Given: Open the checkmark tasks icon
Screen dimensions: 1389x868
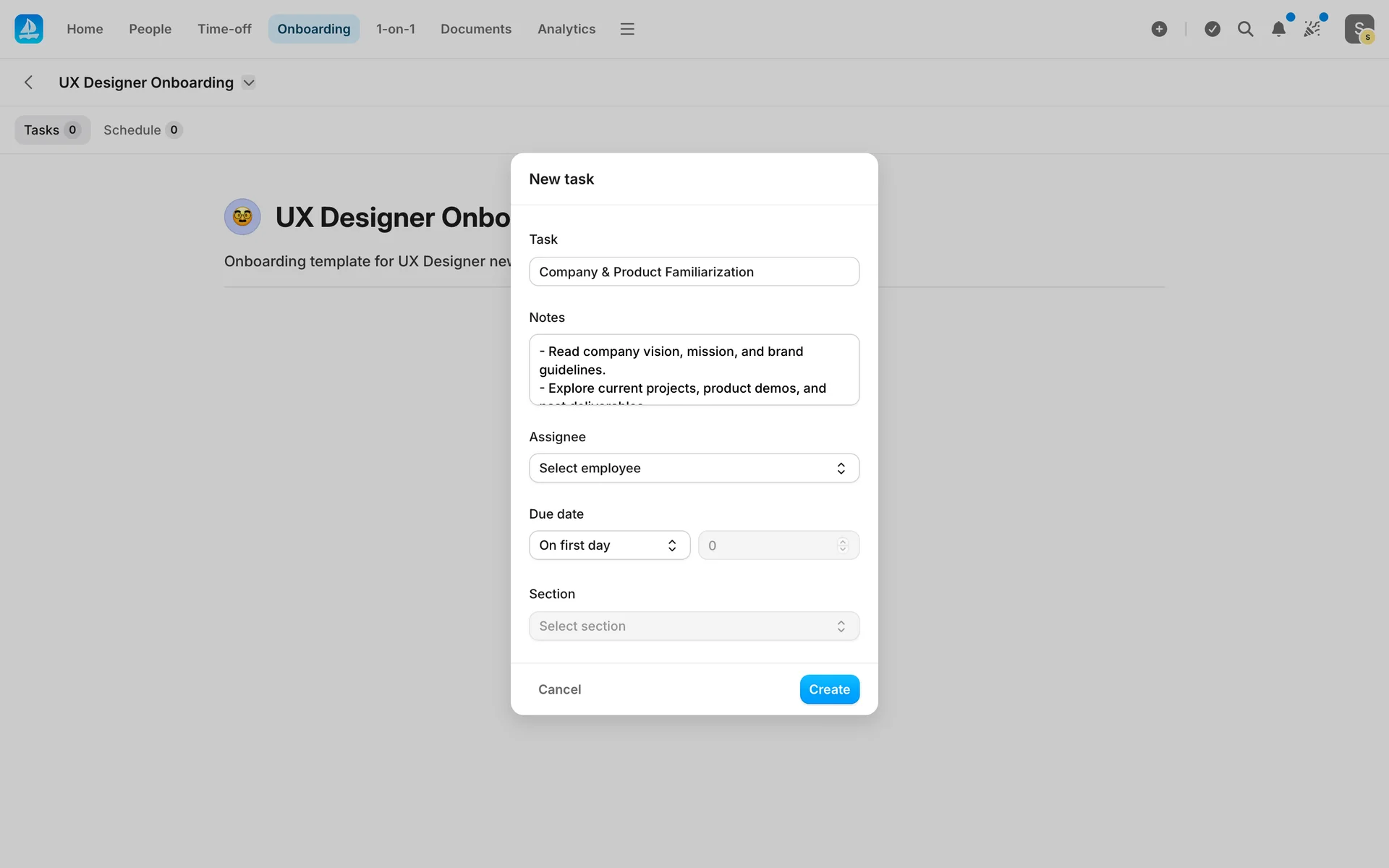Looking at the screenshot, I should pyautogui.click(x=1212, y=29).
